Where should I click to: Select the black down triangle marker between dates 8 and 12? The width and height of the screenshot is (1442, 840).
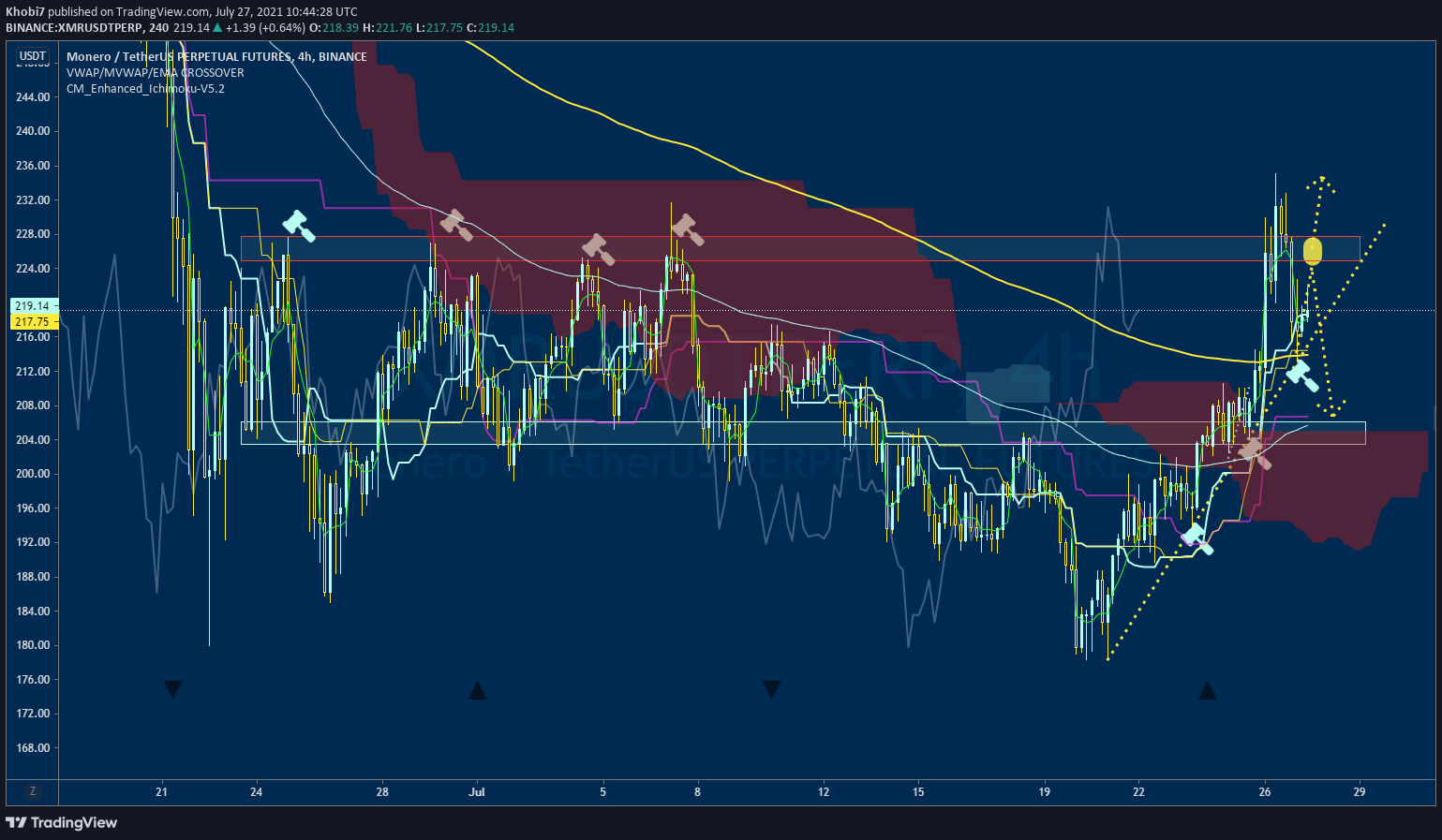[x=771, y=690]
